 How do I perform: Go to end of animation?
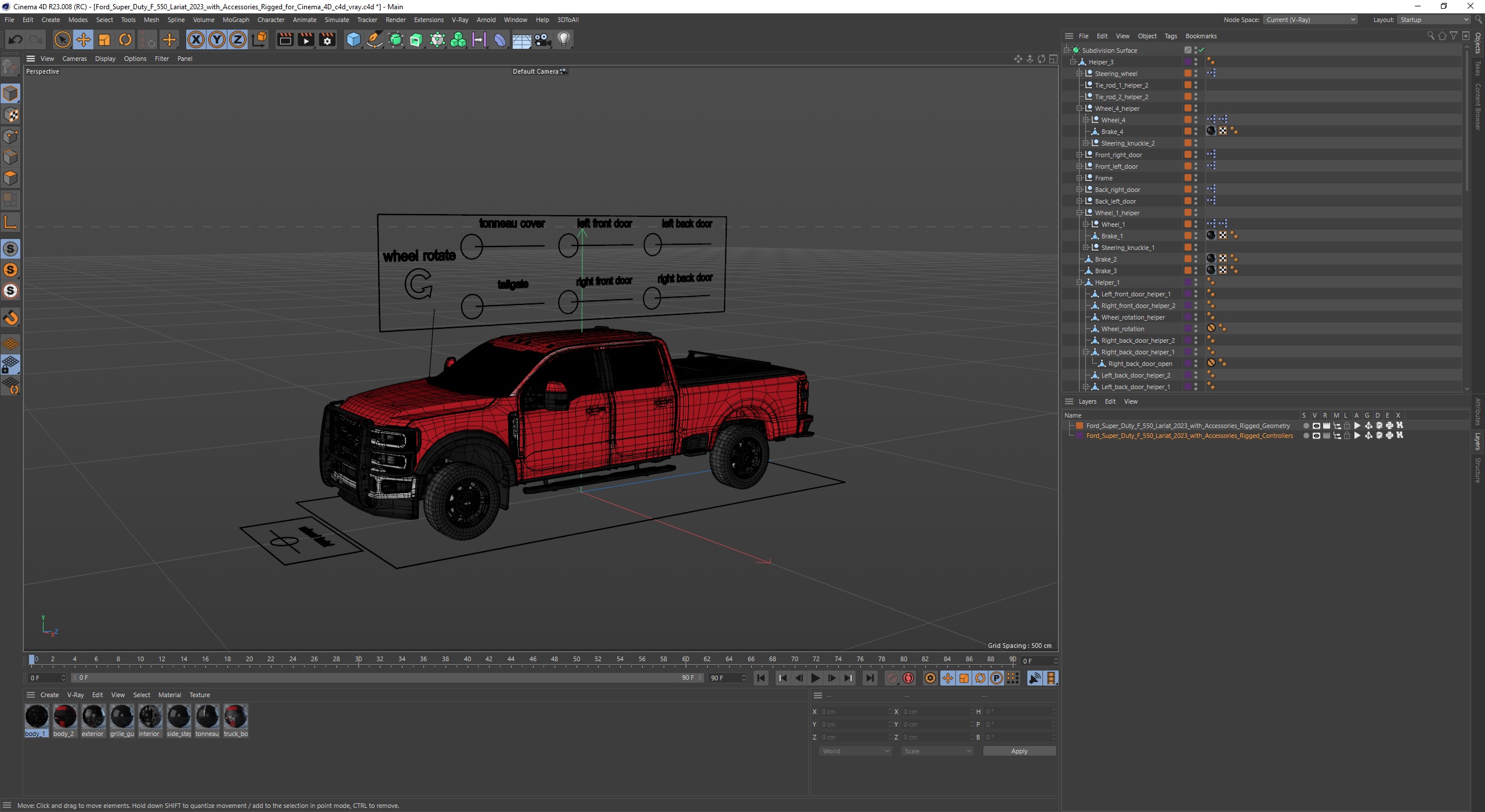pos(870,678)
